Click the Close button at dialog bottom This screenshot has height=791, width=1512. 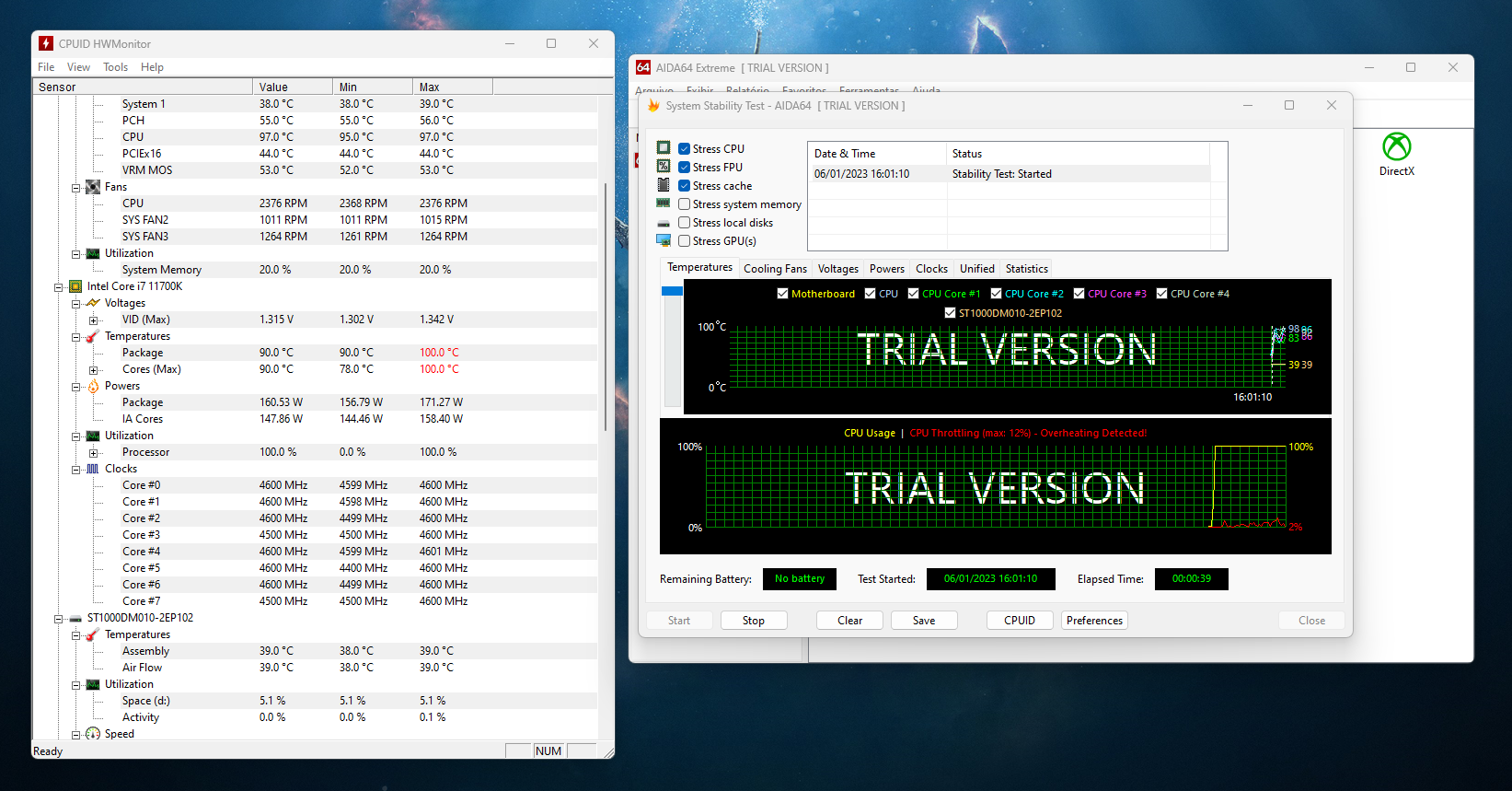click(1311, 621)
